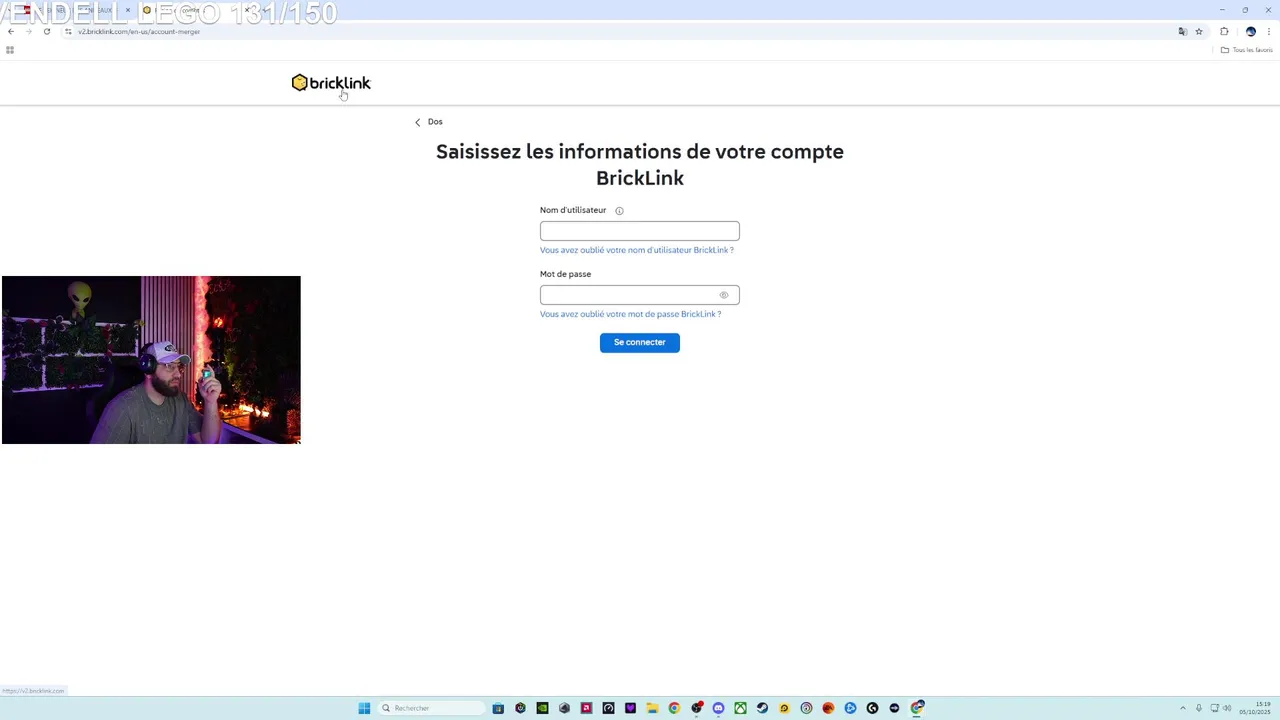
Task: Open the Tous les favoris folder
Action: point(1247,50)
